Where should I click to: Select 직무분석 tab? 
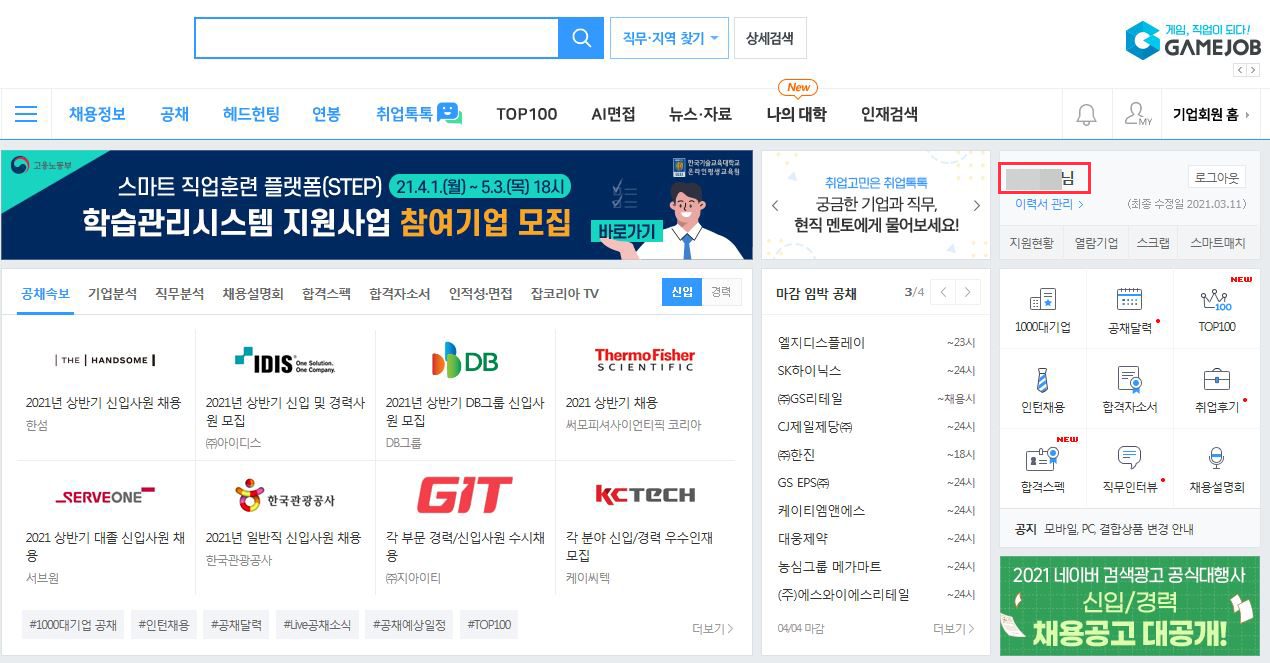(x=179, y=293)
